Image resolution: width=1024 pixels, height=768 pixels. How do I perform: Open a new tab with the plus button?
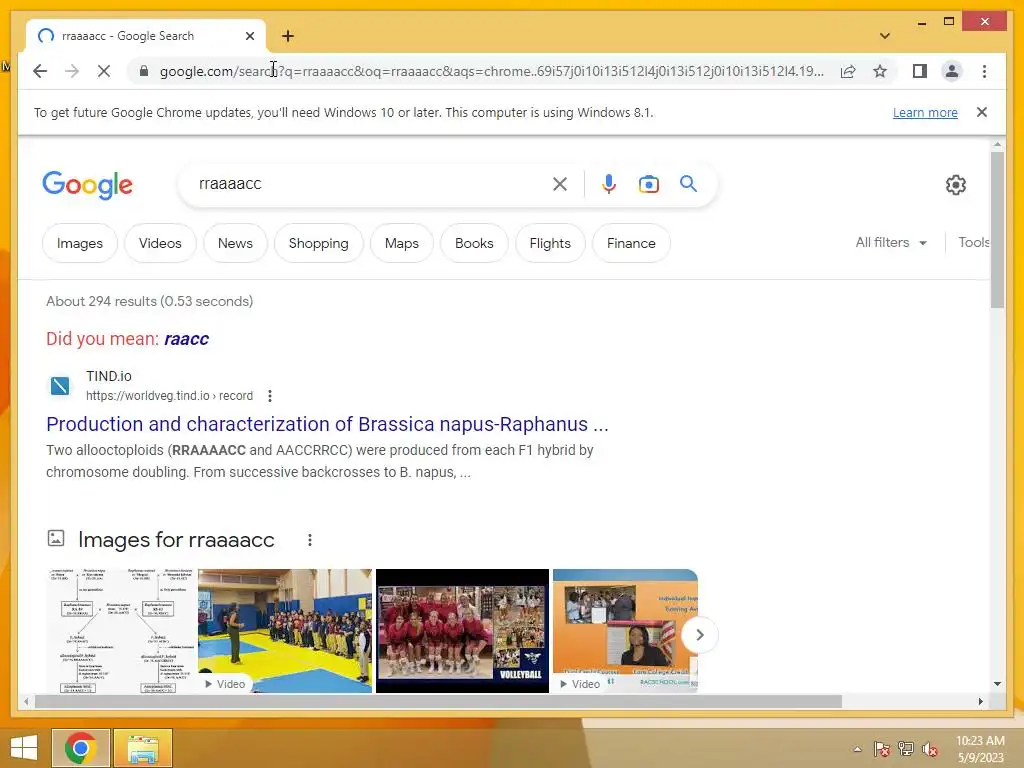click(288, 36)
